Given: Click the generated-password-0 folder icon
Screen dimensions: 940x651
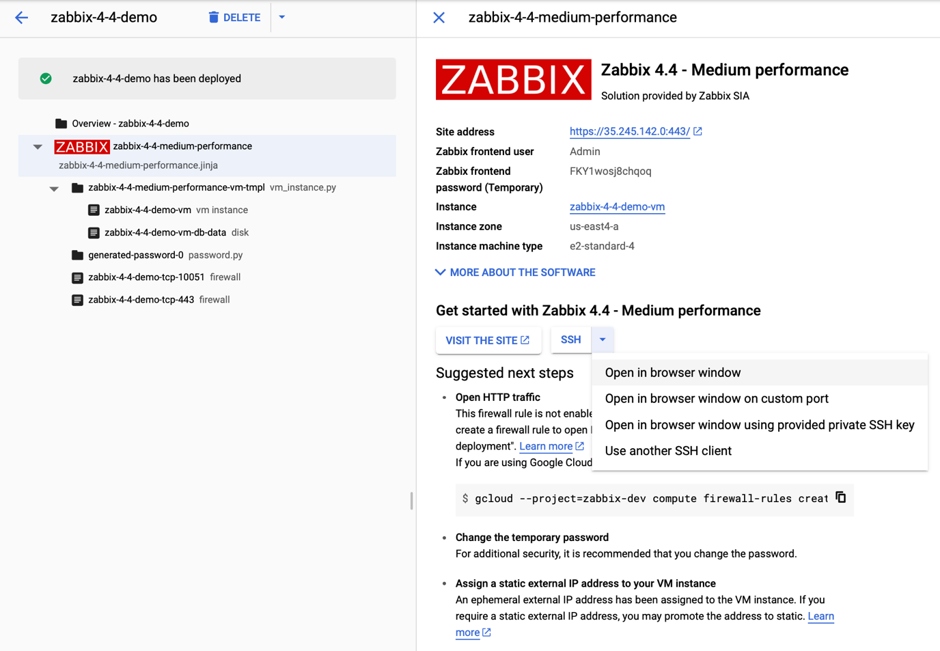Looking at the screenshot, I should point(77,255).
